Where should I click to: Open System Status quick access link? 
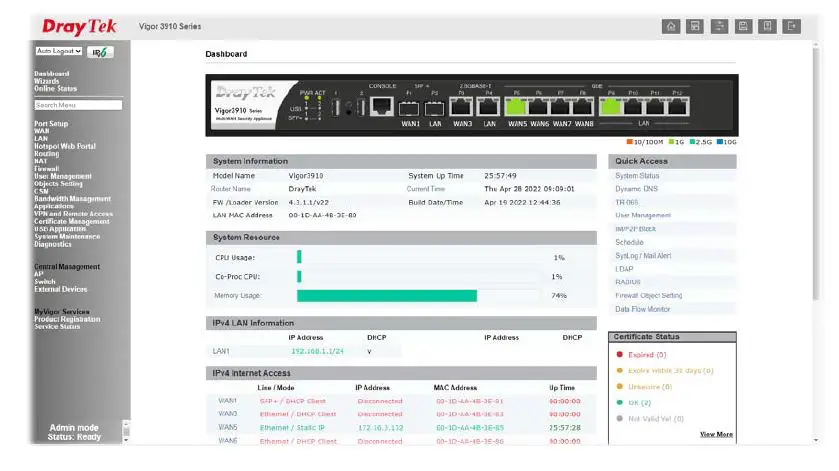(x=637, y=176)
